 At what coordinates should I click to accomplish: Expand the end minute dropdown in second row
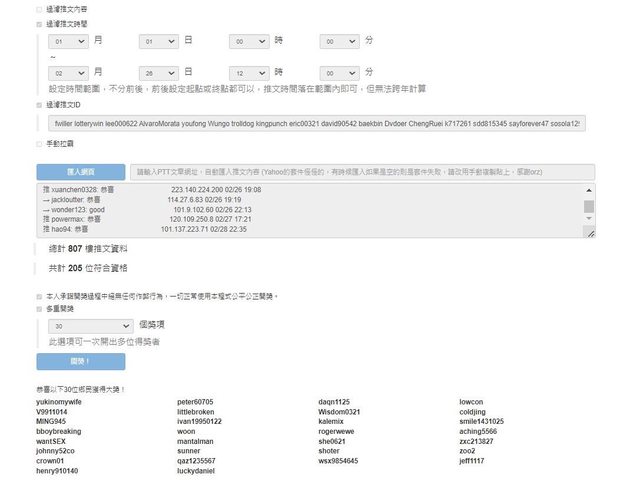[339, 73]
